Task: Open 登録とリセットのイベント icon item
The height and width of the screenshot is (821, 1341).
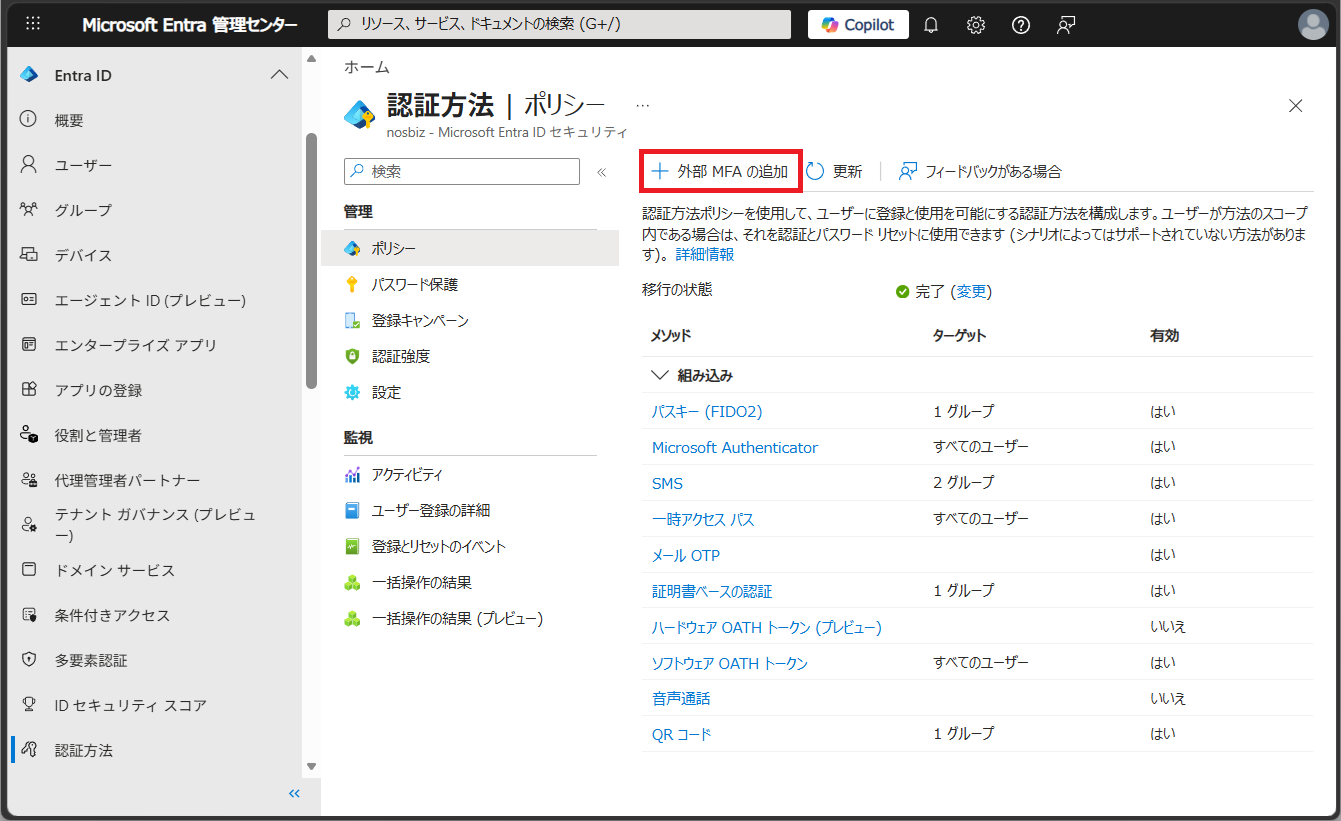Action: [351, 547]
